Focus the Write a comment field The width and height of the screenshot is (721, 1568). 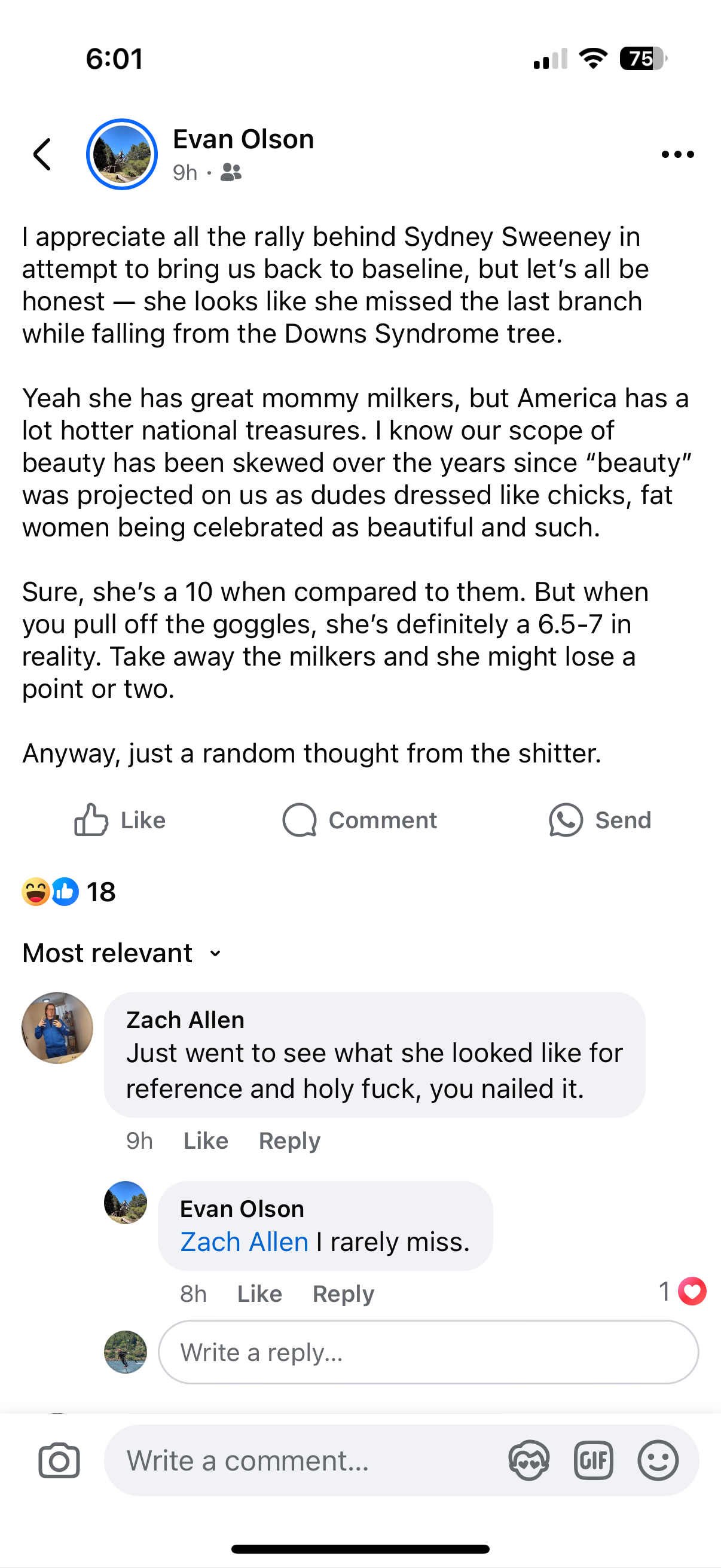(304, 1460)
